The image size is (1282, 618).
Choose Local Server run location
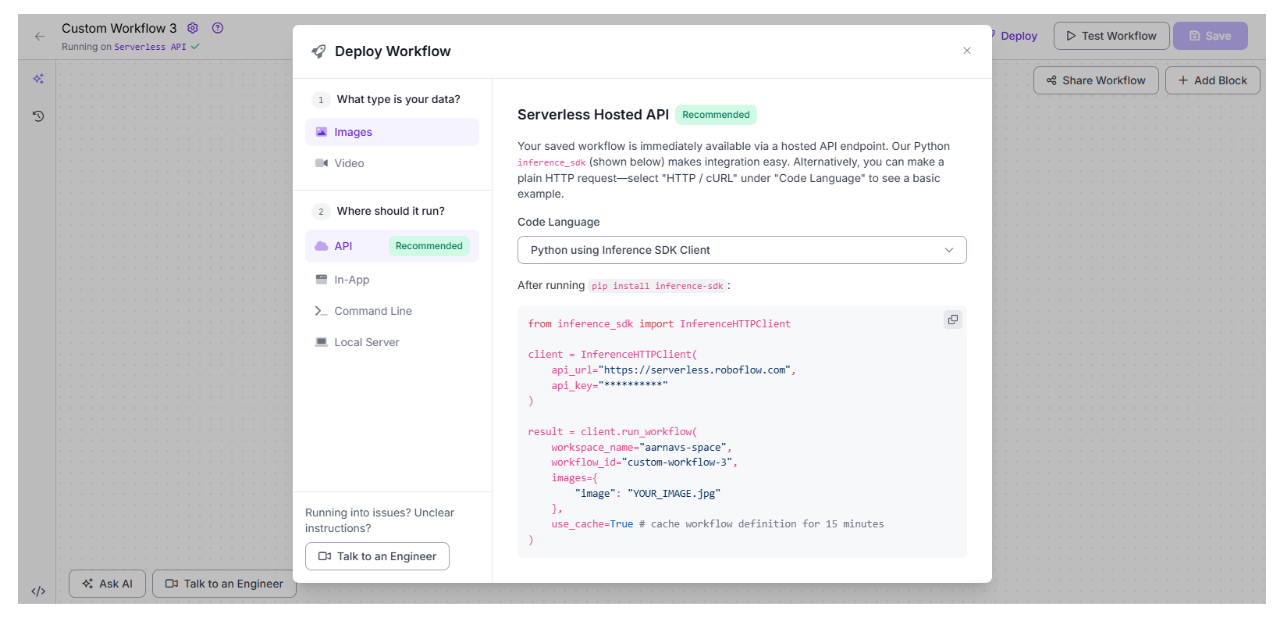point(392,342)
